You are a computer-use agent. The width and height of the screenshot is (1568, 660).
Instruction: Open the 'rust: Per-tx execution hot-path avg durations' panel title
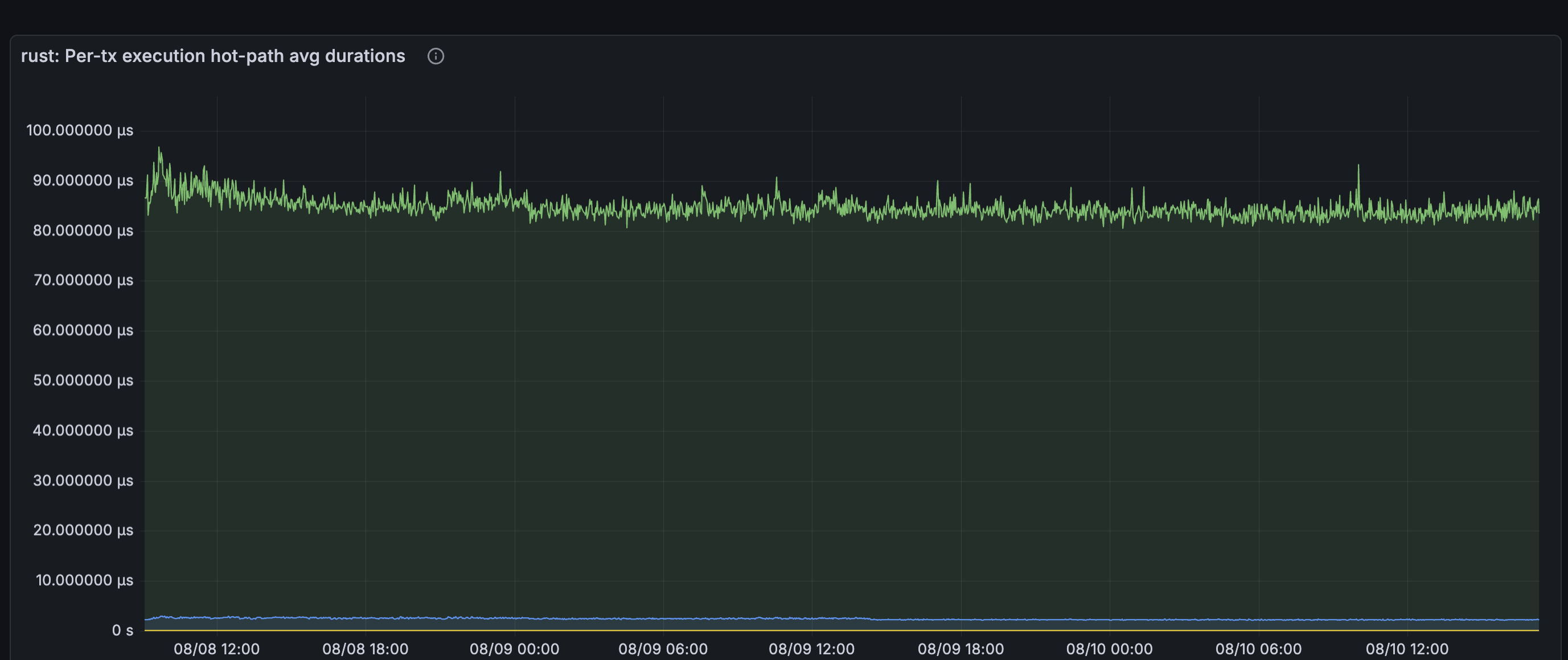coord(213,56)
